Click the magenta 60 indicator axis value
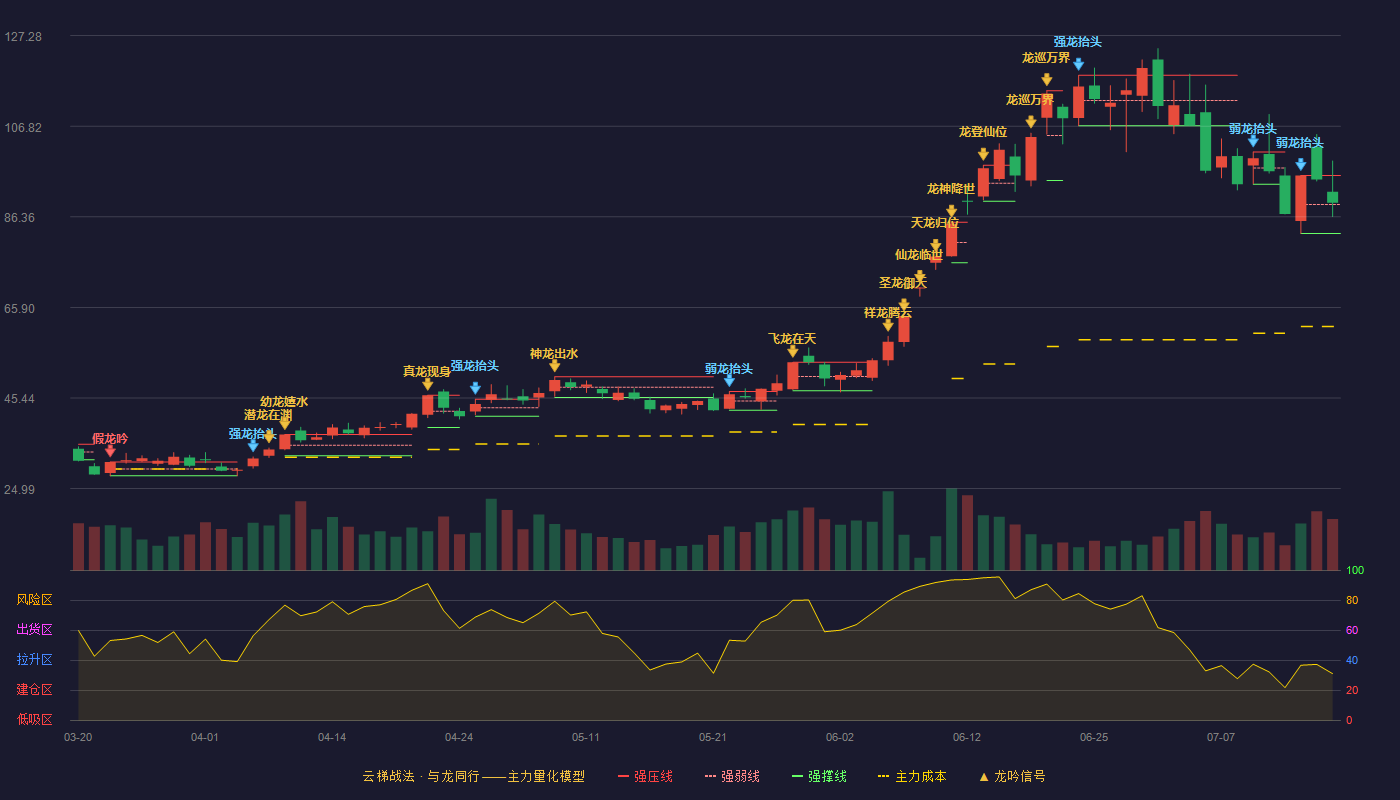The image size is (1400, 800). click(1352, 630)
